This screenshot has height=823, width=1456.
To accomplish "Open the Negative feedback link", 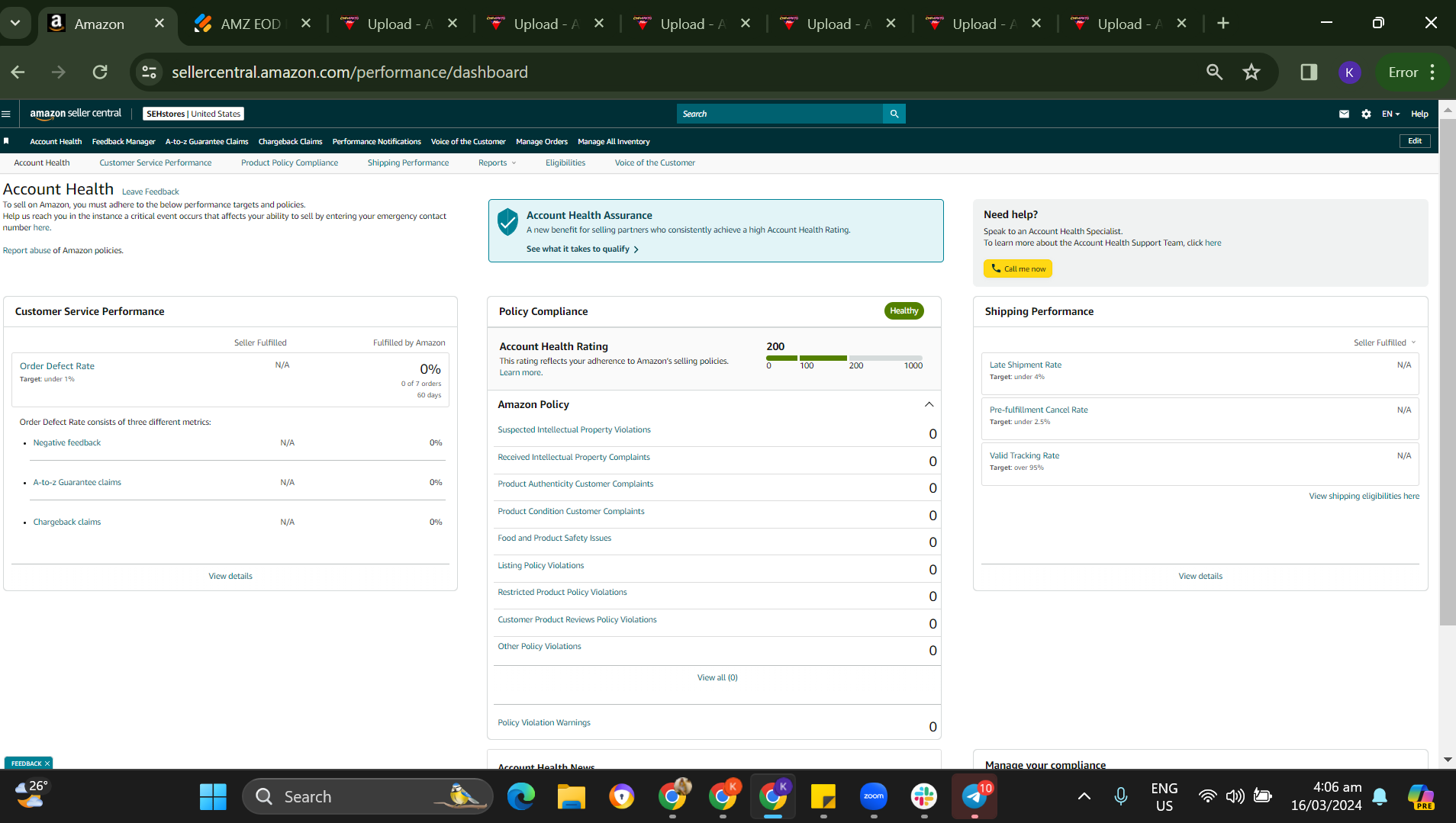I will click(x=67, y=442).
